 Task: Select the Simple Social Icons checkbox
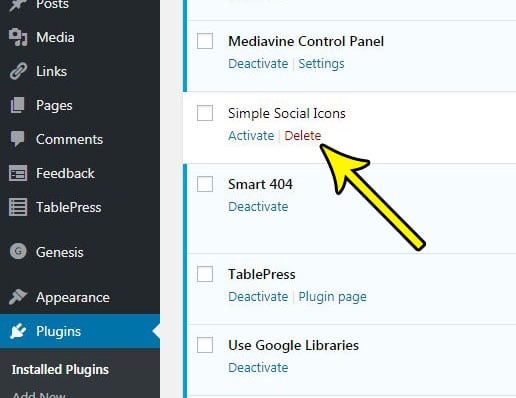tap(205, 113)
